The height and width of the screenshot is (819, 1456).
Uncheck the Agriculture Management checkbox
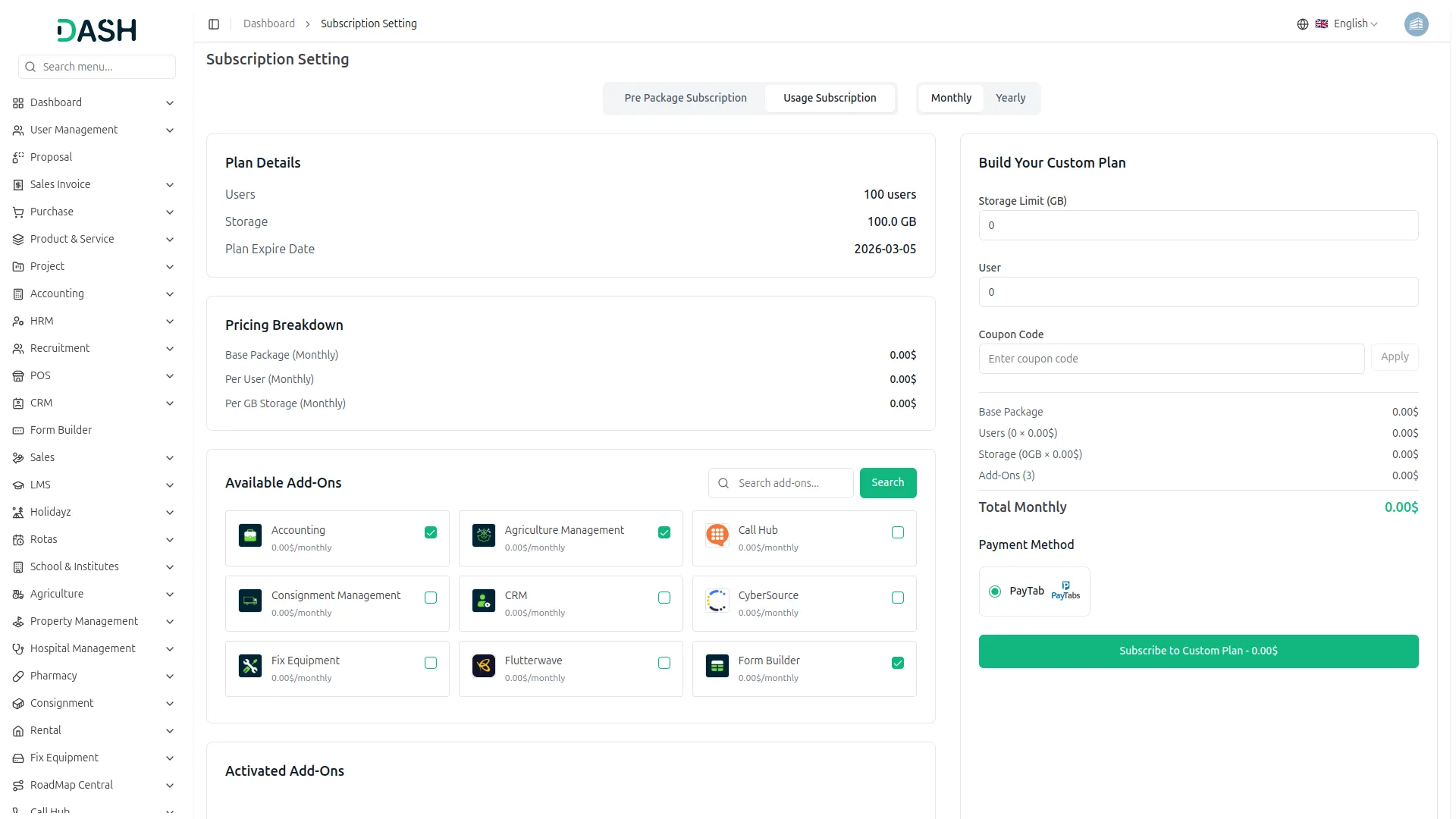tap(664, 532)
